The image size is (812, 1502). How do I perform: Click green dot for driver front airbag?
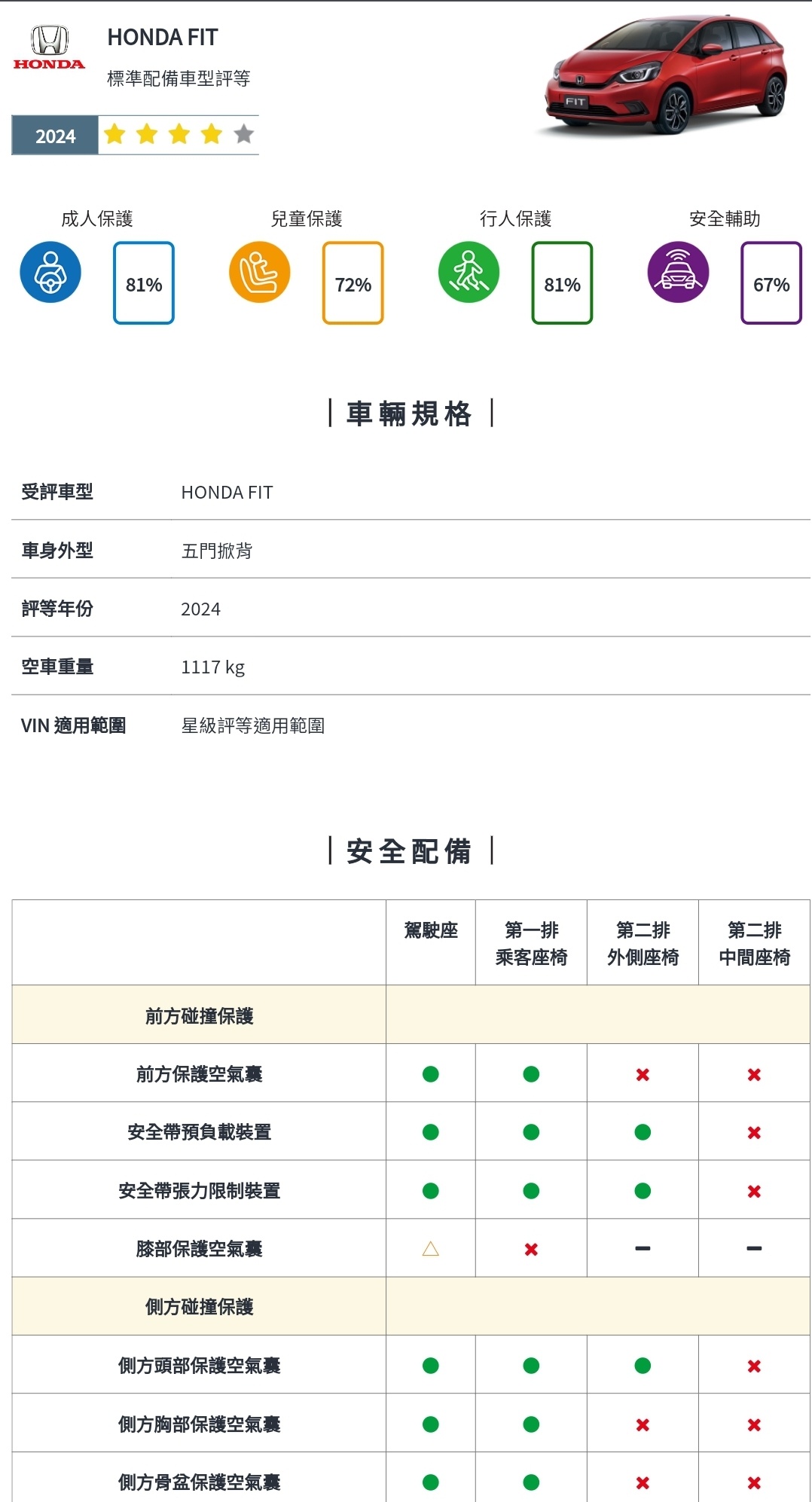tap(431, 1074)
